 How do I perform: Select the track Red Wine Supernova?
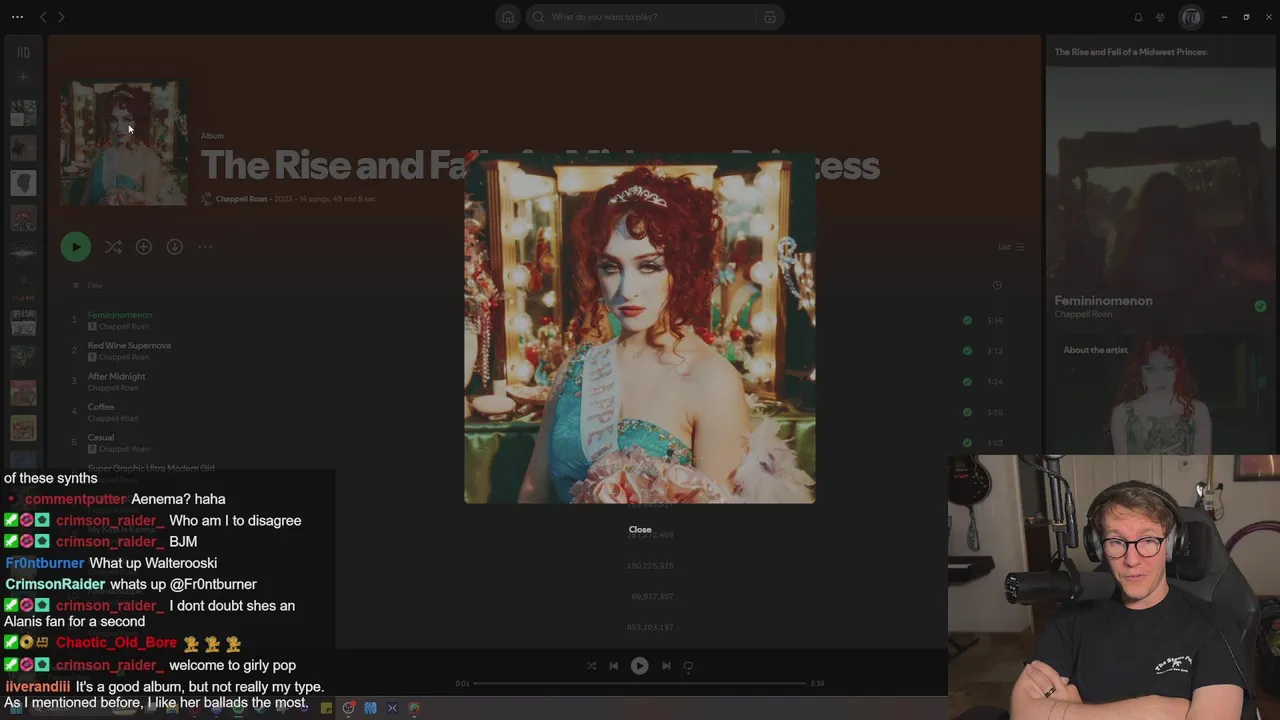[129, 346]
